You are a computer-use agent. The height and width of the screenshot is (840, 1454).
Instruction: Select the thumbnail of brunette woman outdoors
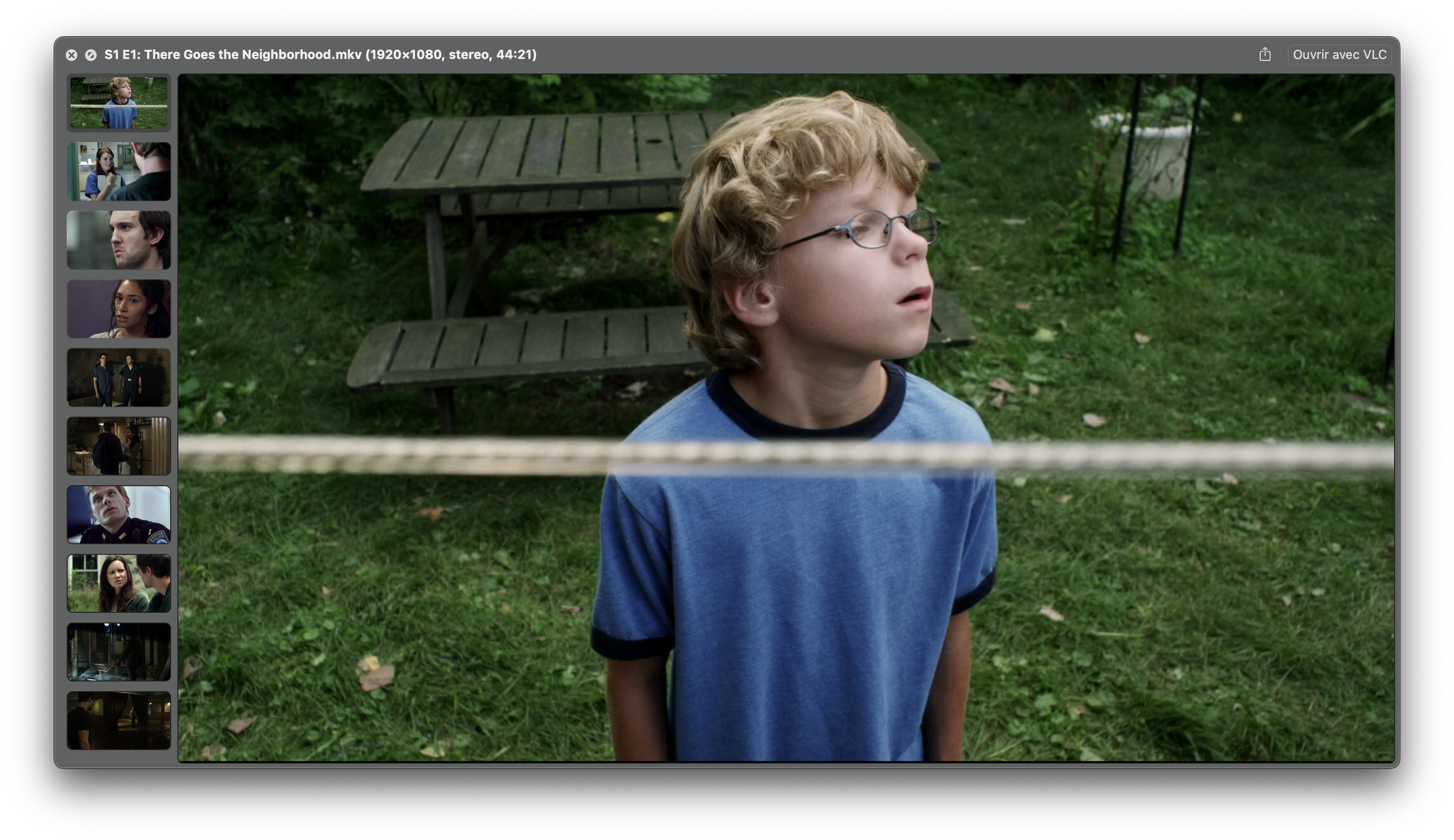pyautogui.click(x=119, y=583)
